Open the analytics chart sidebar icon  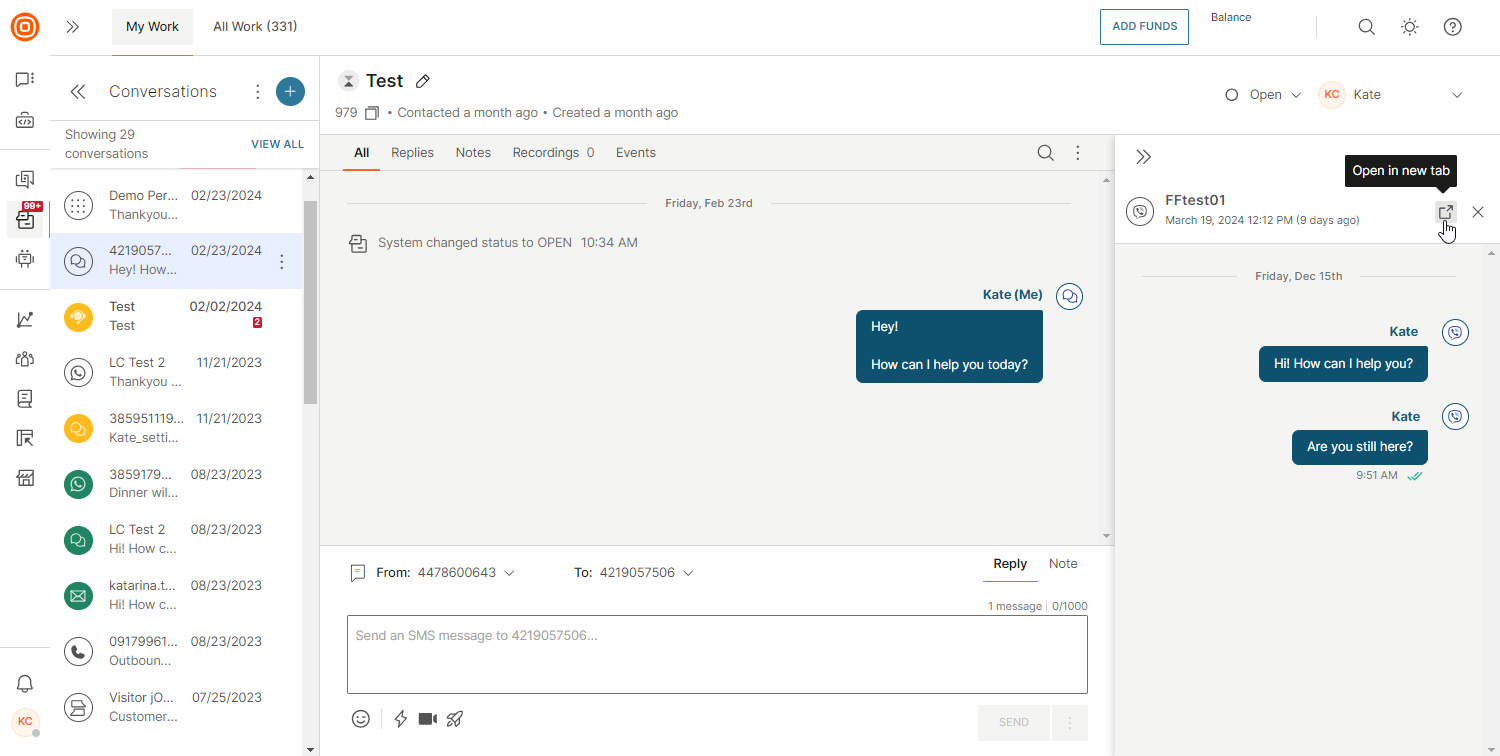(25, 320)
